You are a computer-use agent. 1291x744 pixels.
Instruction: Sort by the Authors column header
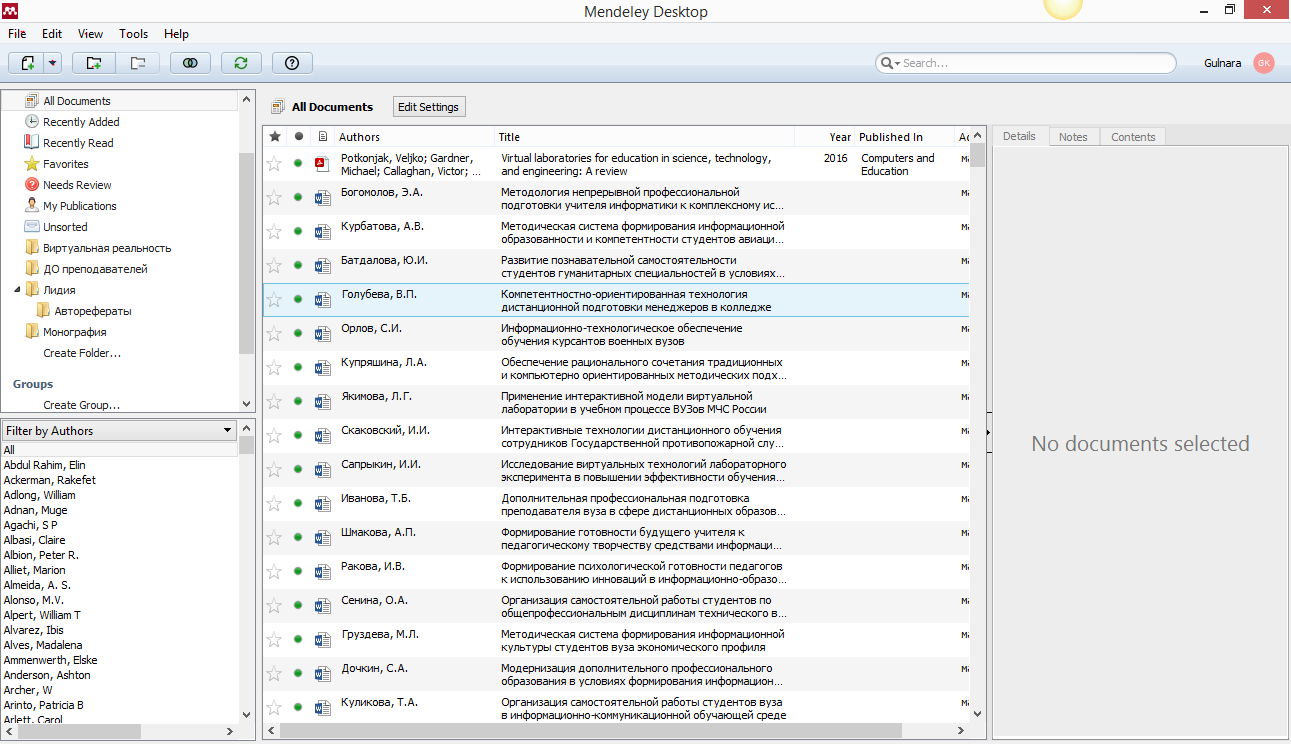click(x=414, y=137)
